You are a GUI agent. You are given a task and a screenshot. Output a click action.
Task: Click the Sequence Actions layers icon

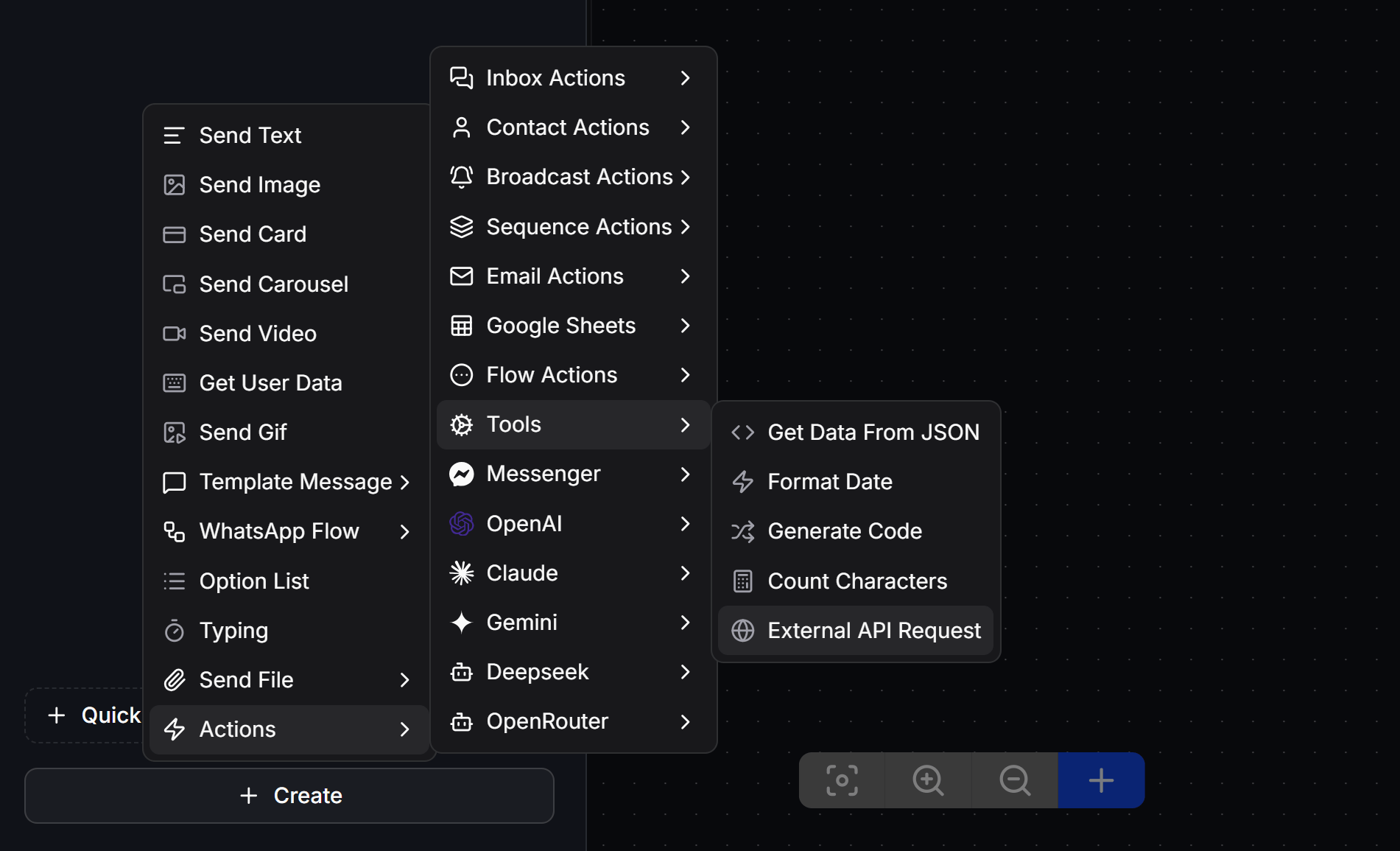coord(461,227)
